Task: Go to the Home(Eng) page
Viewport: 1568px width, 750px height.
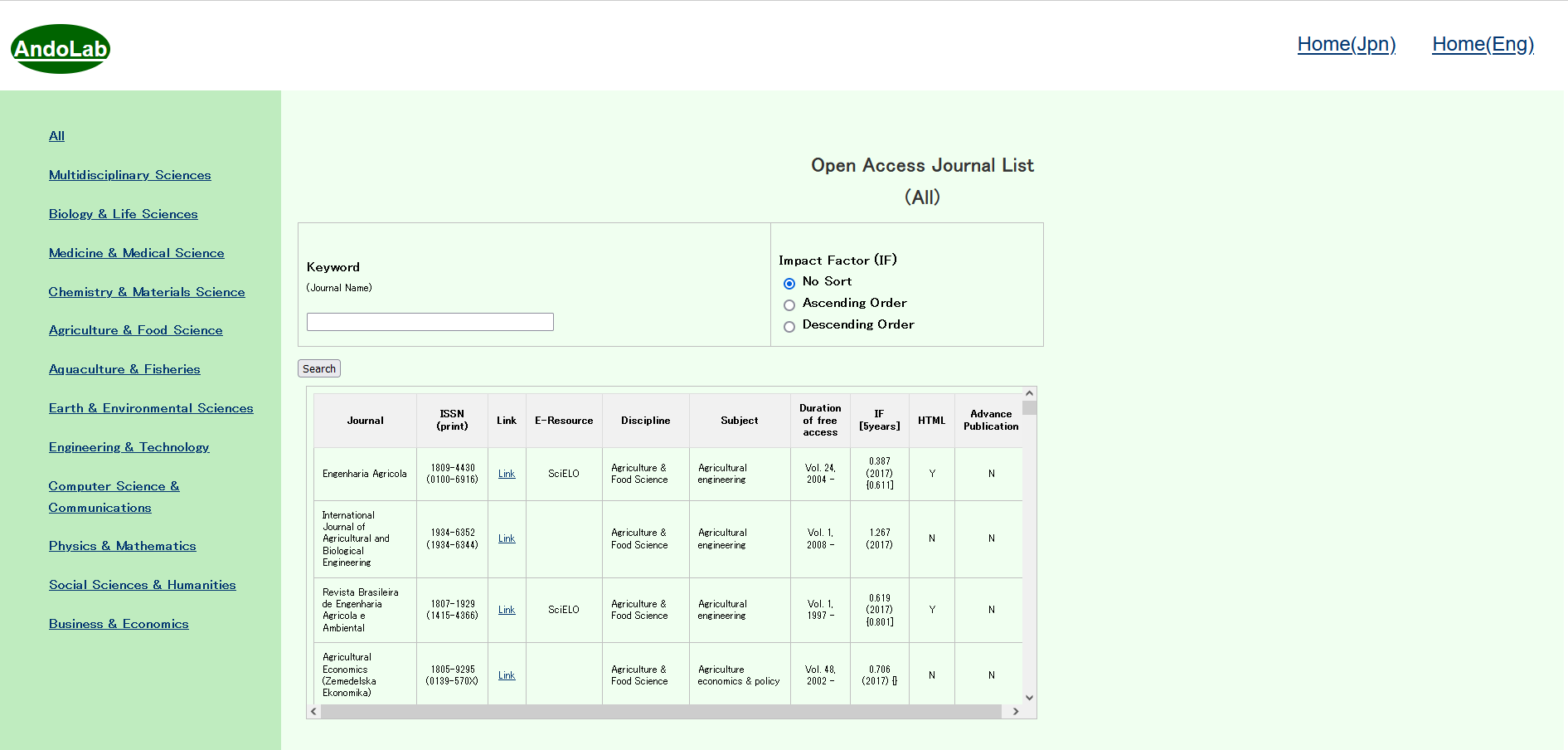Action: [1483, 44]
